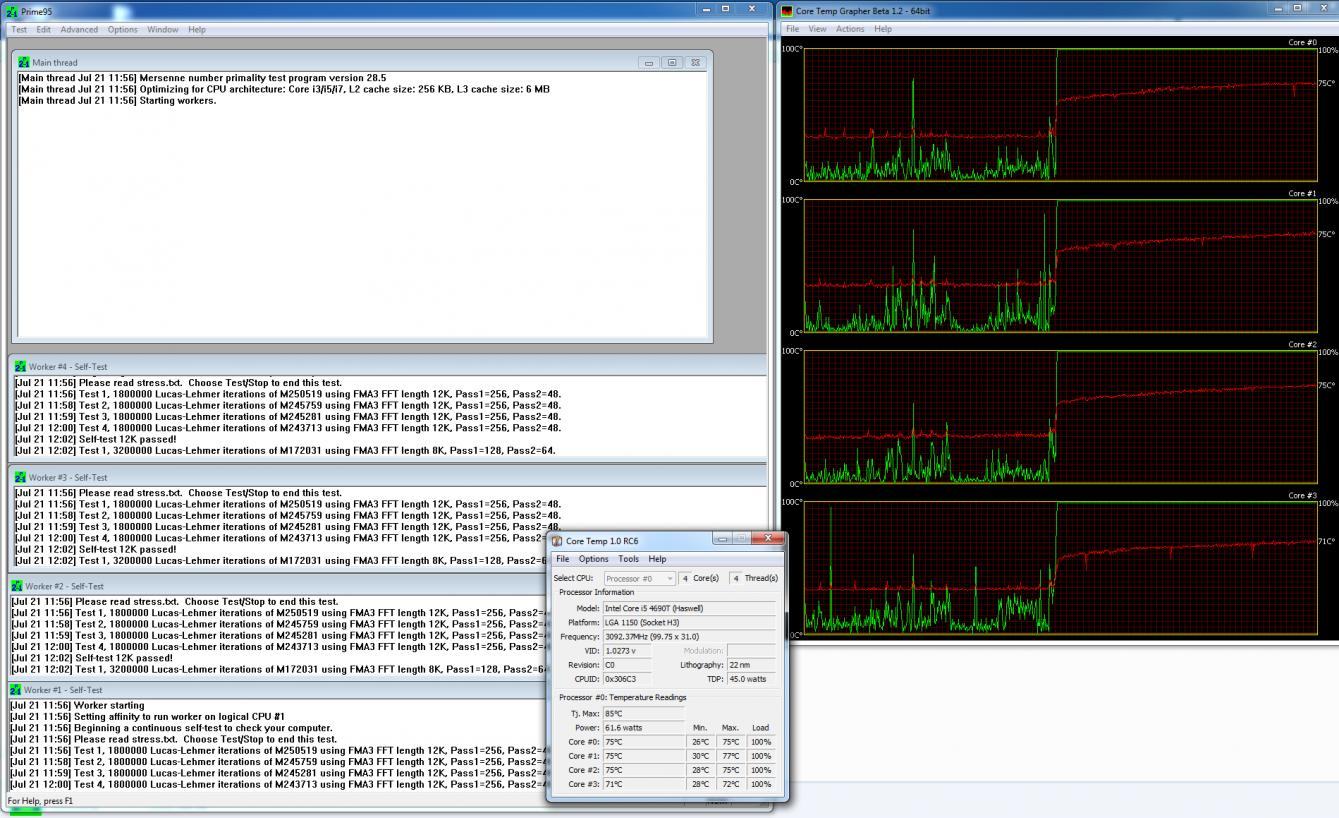Open the Window menu in Prime95
The height and width of the screenshot is (818, 1339).
(163, 29)
